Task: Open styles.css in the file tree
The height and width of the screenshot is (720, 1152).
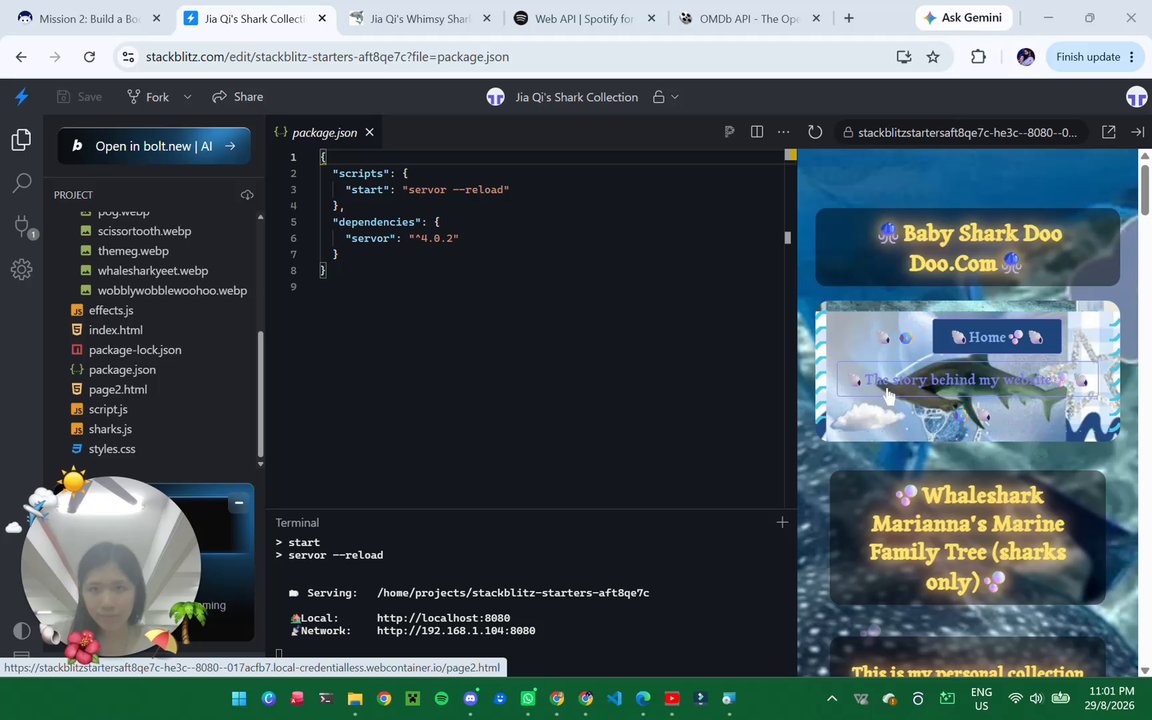Action: 112,449
